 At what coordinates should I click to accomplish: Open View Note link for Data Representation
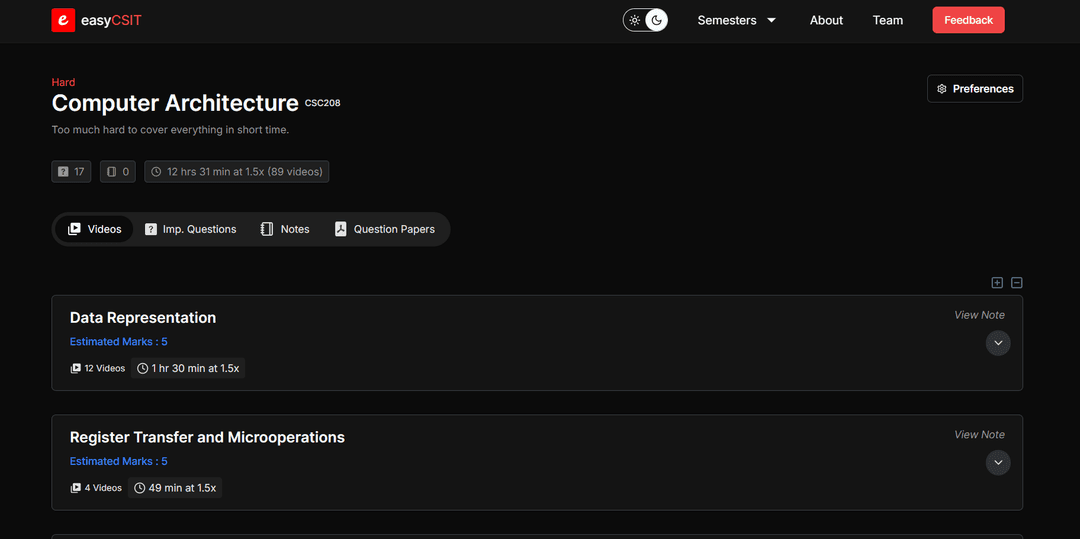pyautogui.click(x=979, y=315)
